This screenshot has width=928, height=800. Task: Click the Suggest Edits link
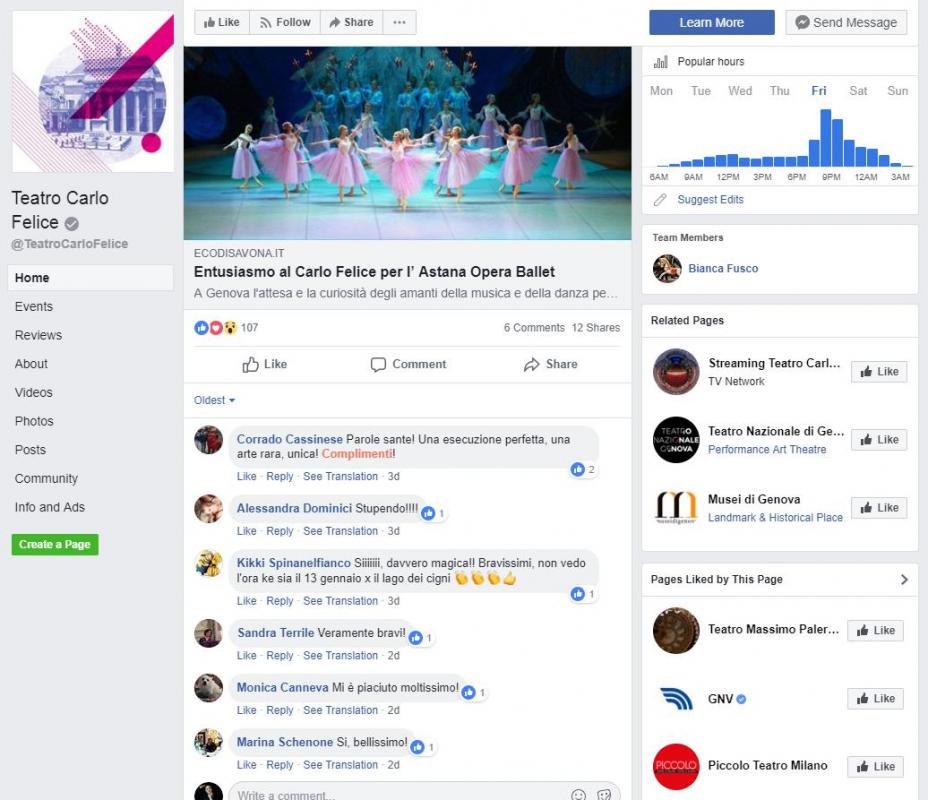click(710, 200)
